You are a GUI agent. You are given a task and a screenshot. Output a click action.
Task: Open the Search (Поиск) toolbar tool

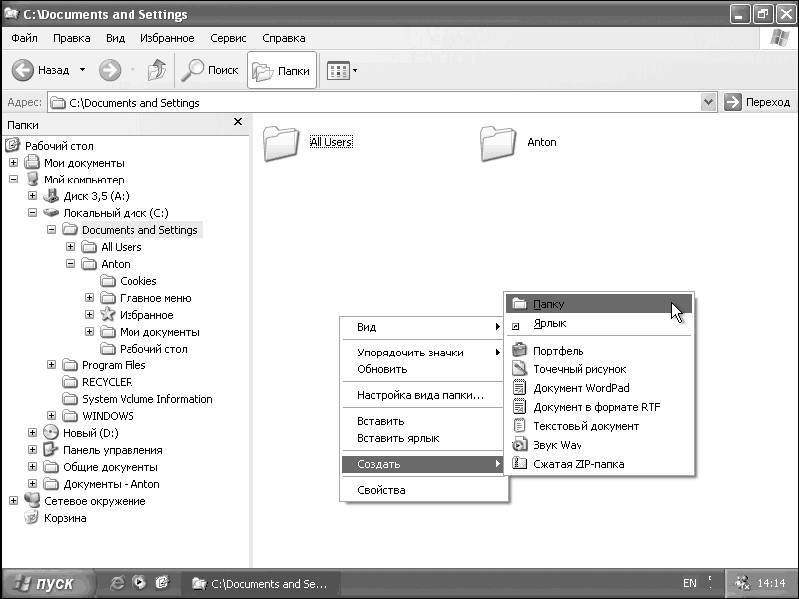210,70
